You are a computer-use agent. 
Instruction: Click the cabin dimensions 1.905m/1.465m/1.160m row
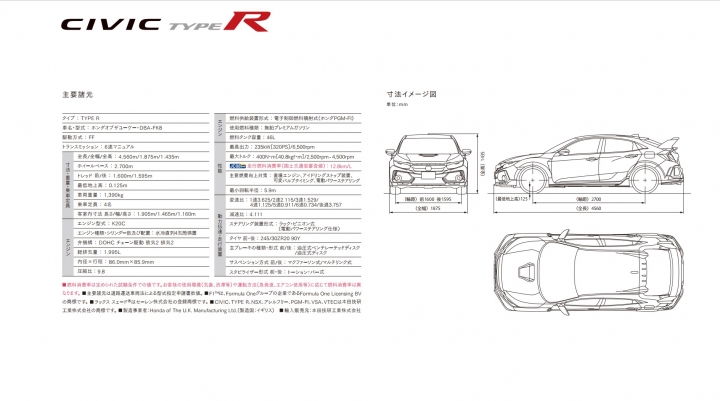[x=142, y=214]
